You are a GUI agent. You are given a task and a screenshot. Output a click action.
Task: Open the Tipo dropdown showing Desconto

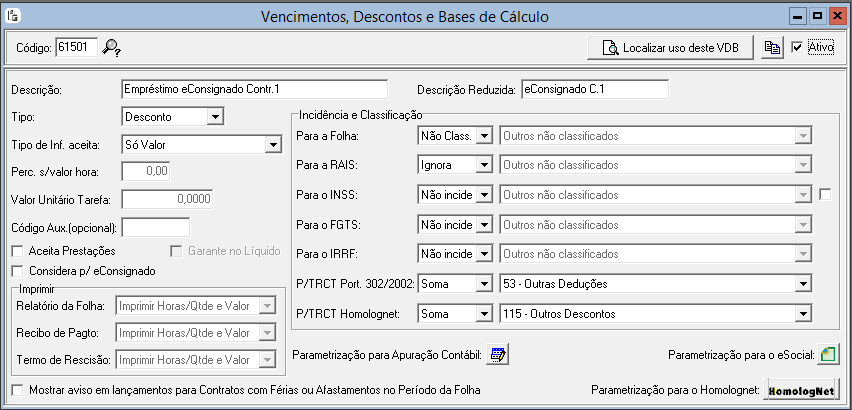pyautogui.click(x=215, y=116)
